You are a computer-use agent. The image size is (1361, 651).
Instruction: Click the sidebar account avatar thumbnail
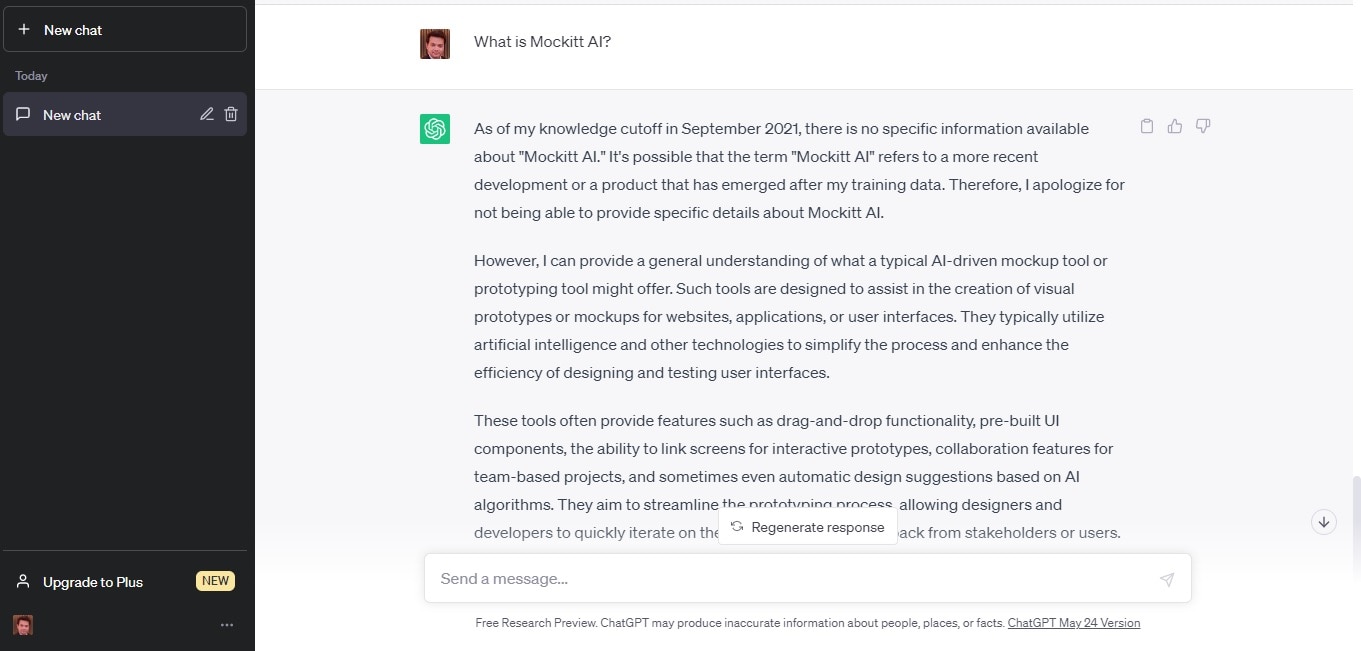pyautogui.click(x=23, y=625)
